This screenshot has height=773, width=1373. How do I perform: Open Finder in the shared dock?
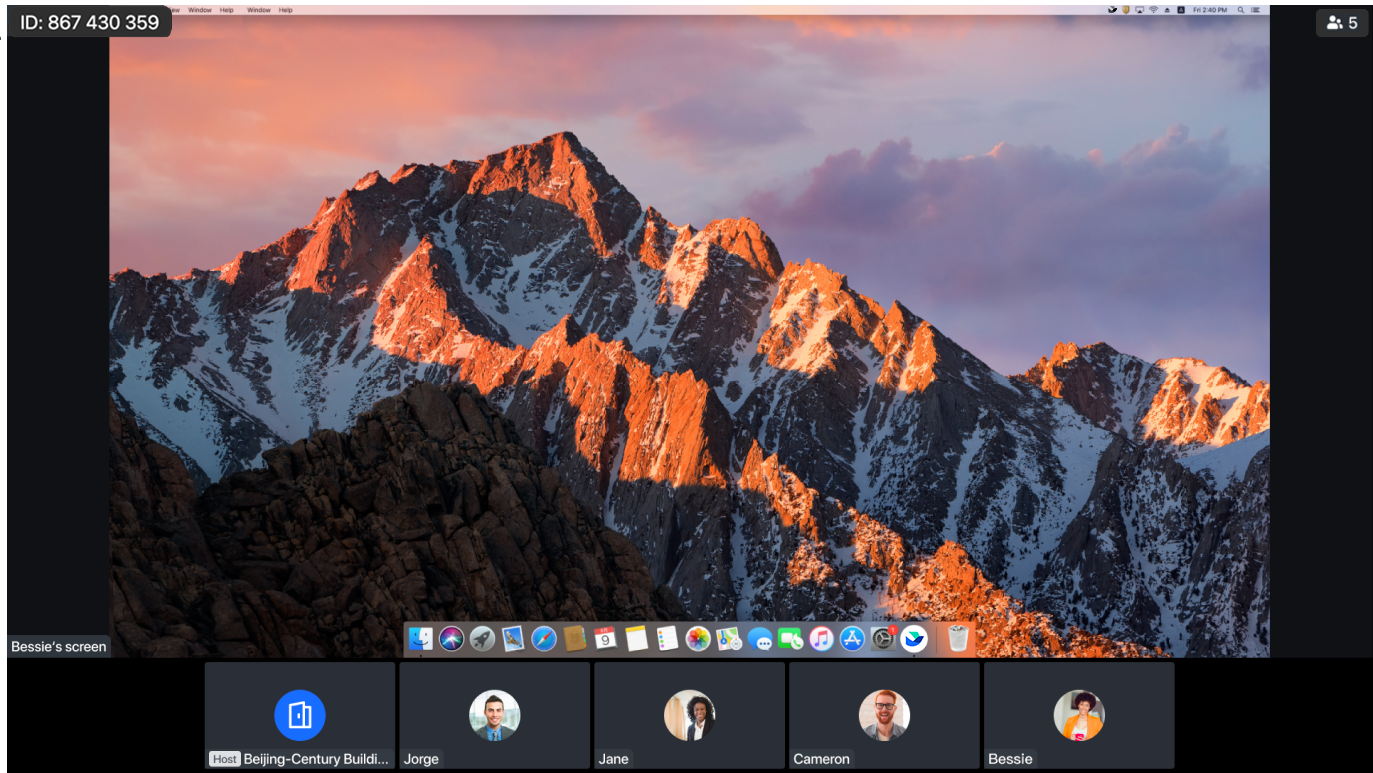tap(421, 638)
